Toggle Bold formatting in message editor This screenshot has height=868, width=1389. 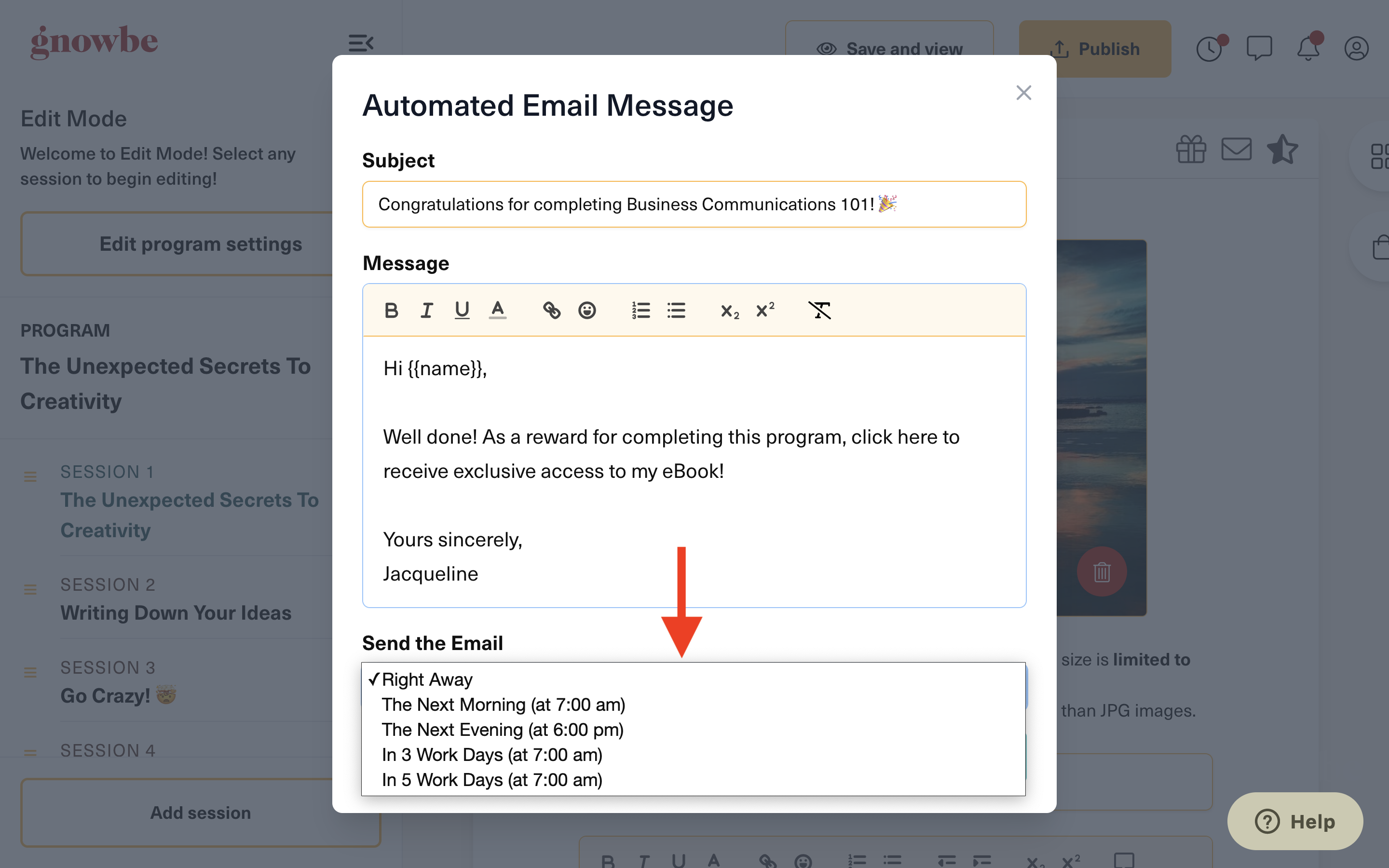(392, 311)
